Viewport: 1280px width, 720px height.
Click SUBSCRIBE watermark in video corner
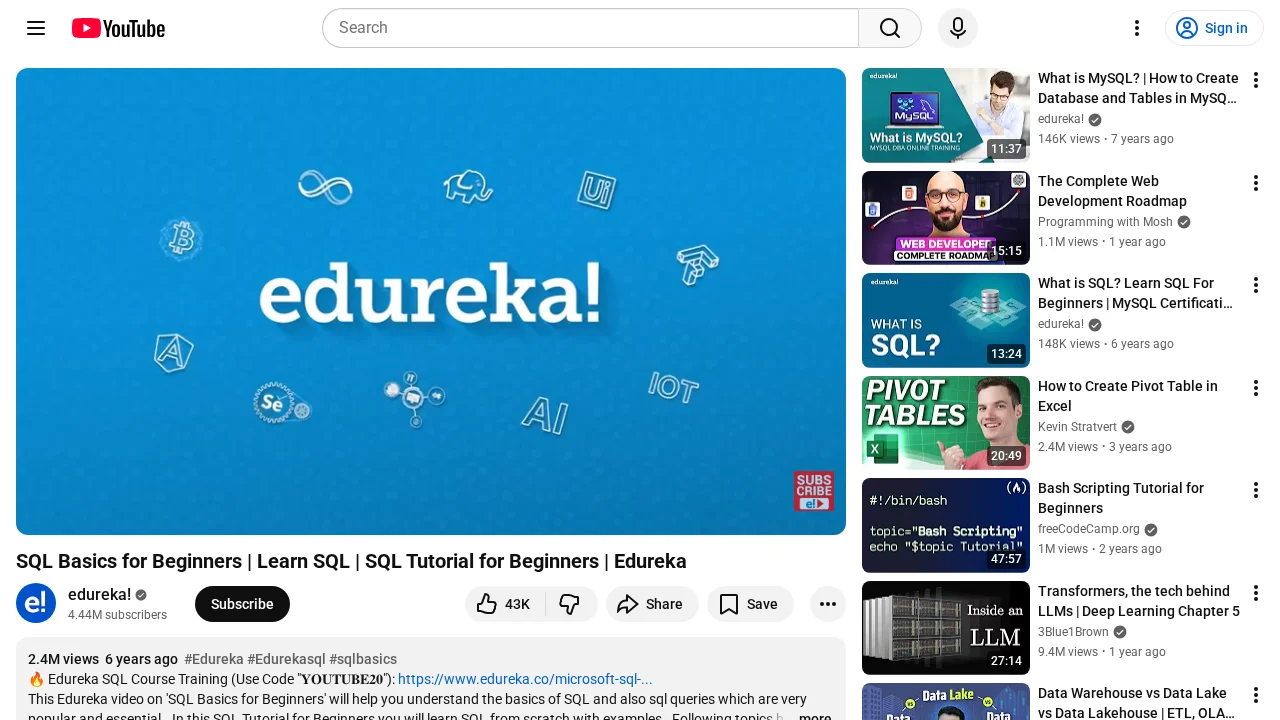tap(814, 491)
